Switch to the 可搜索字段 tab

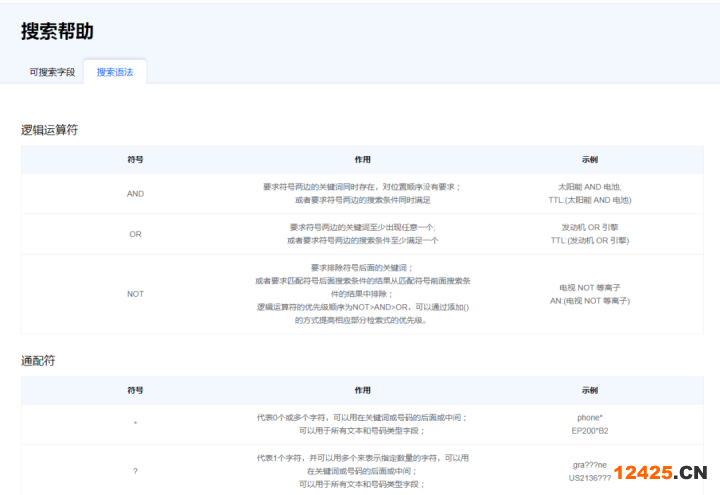click(x=52, y=72)
